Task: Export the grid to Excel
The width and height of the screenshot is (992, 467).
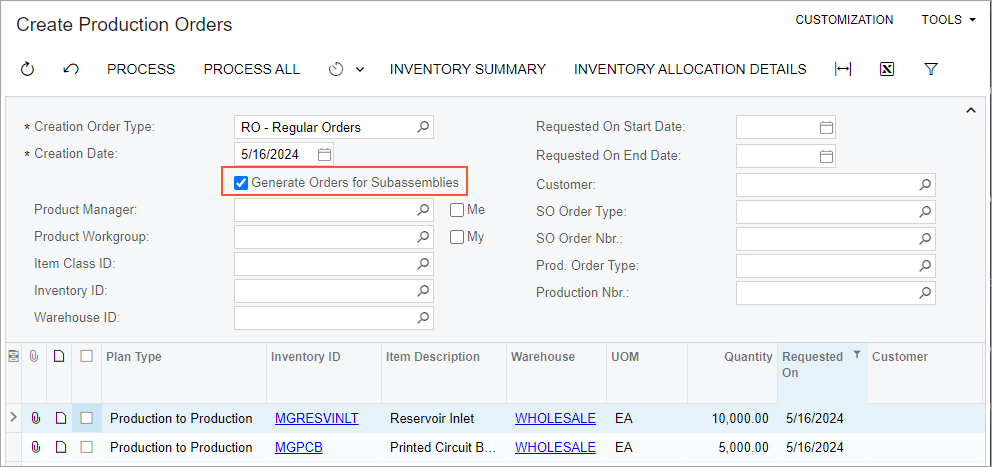Action: point(886,69)
